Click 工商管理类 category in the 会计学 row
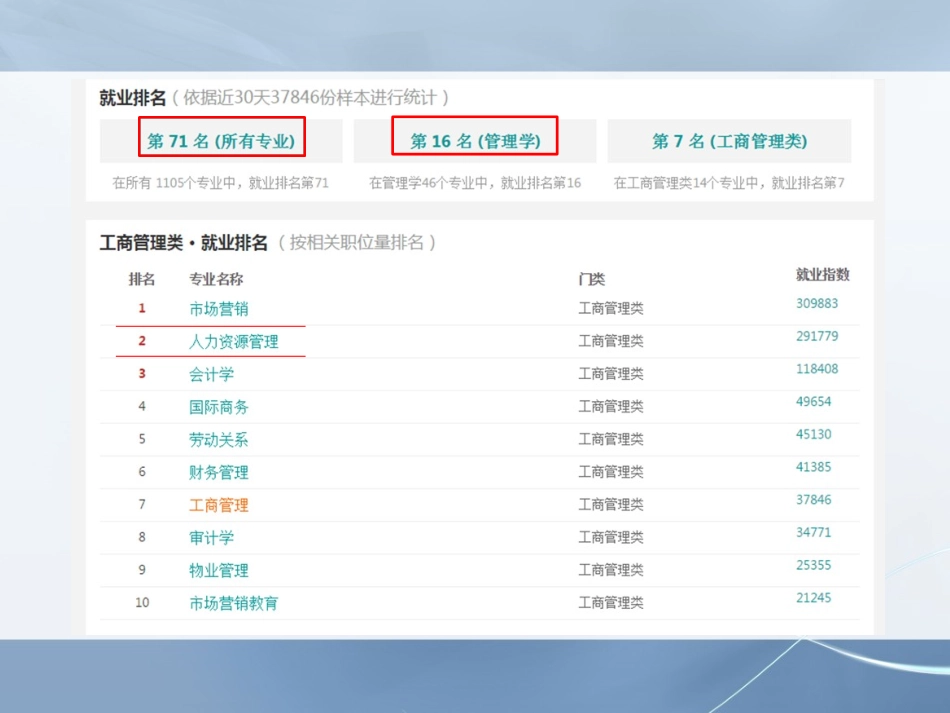 pos(611,374)
